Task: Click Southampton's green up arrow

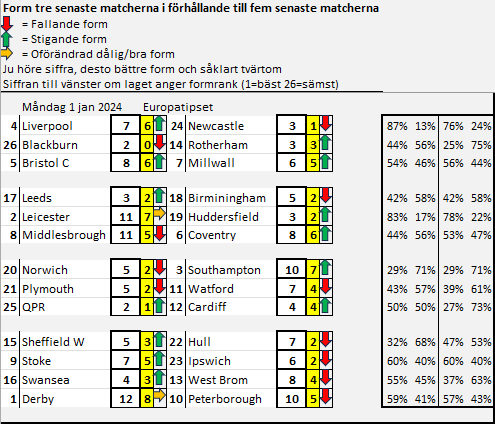Action: tap(326, 268)
